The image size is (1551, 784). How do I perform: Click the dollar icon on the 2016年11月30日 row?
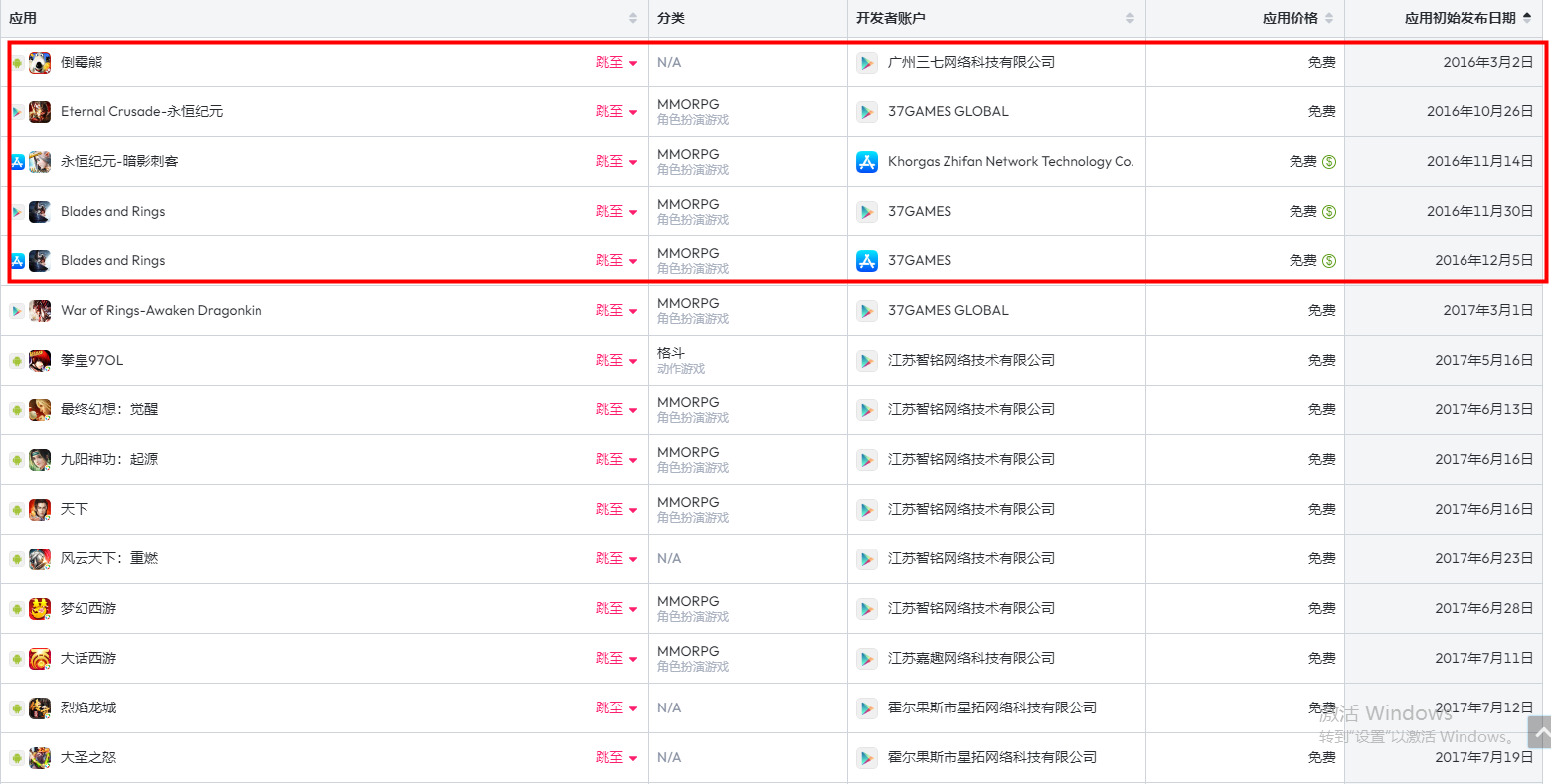1329,212
